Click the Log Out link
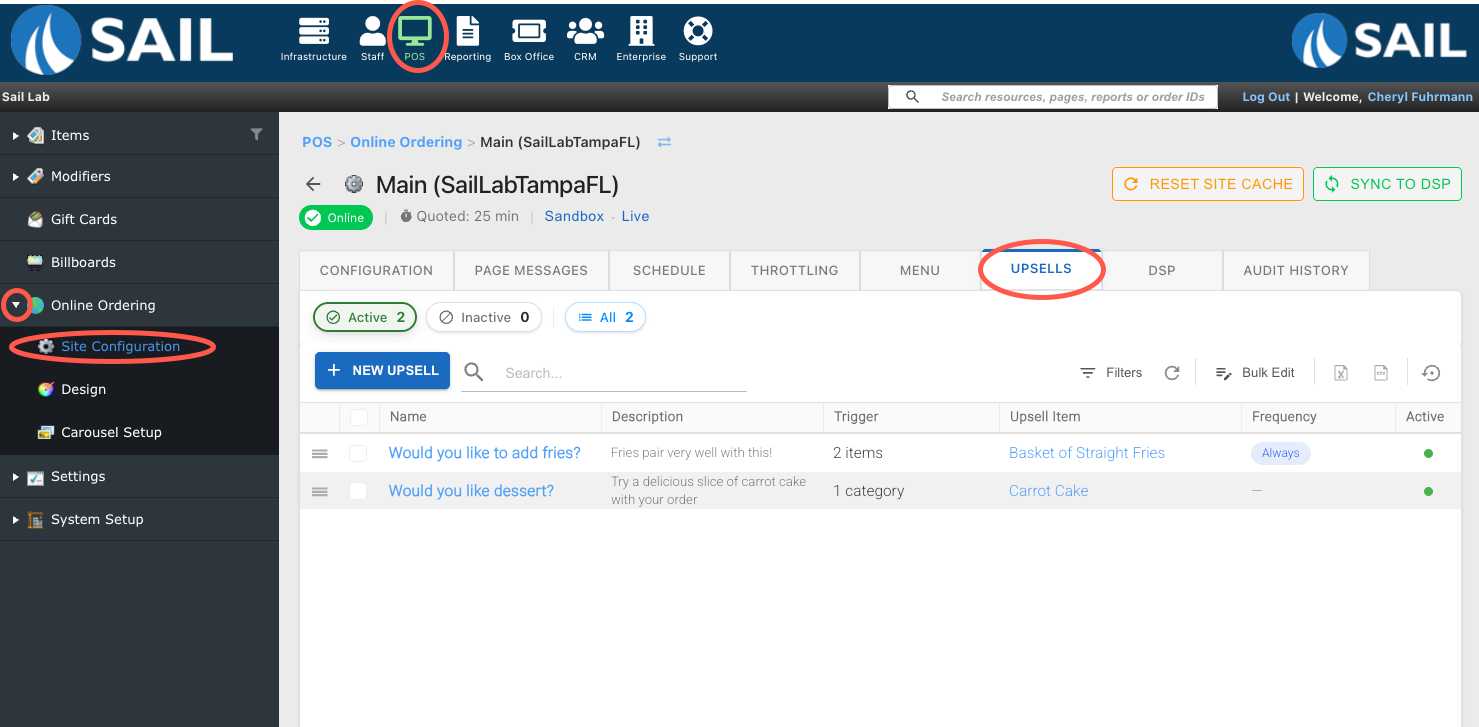The height and width of the screenshot is (727, 1479). click(x=1266, y=97)
